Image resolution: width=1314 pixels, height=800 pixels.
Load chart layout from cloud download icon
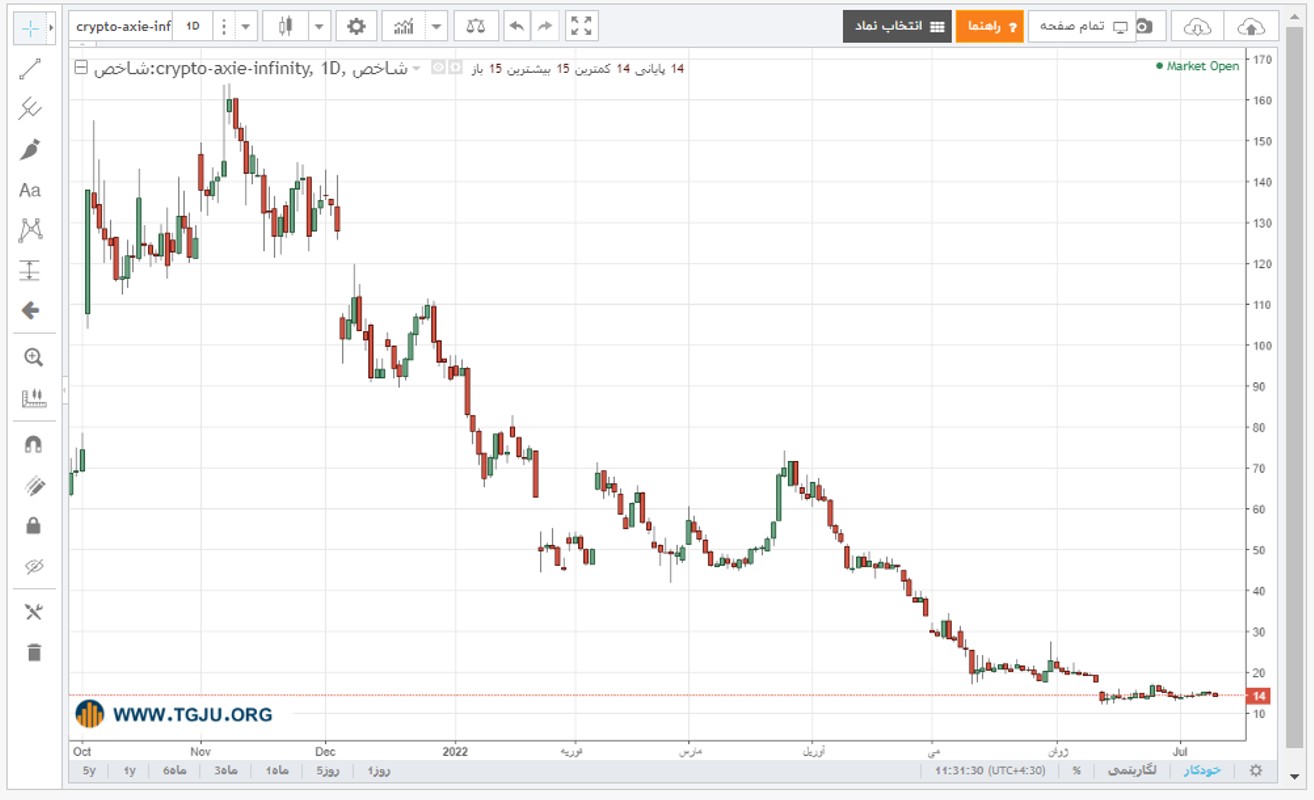pos(1197,27)
